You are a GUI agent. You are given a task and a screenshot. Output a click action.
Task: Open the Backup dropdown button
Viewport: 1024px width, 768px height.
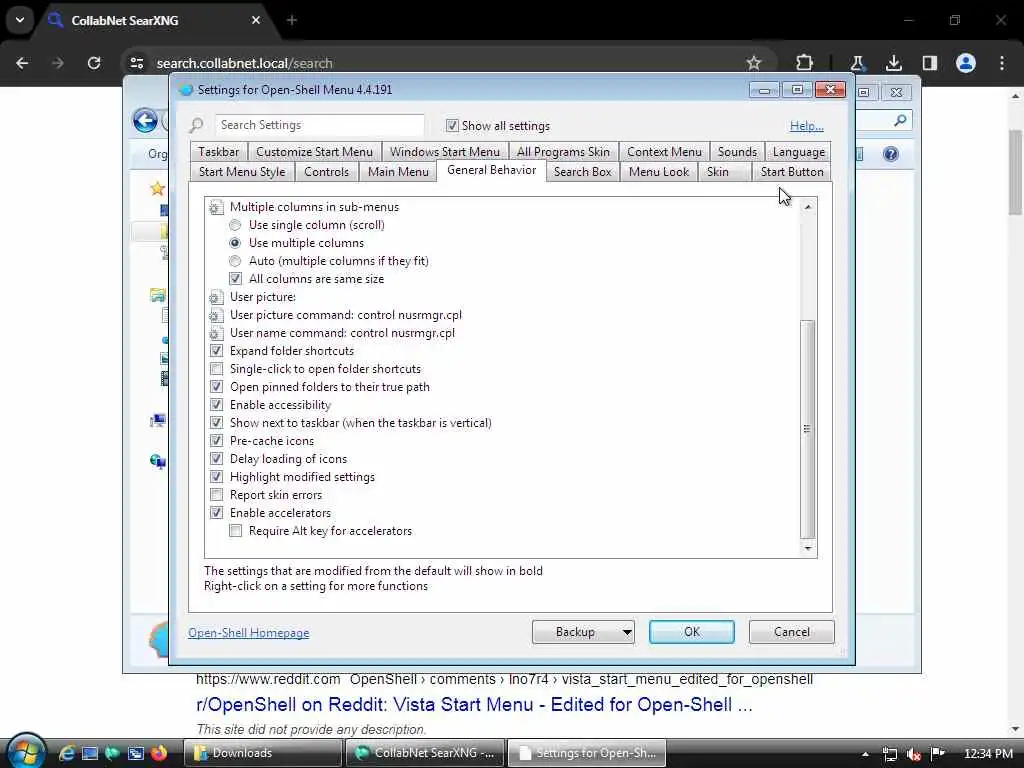[583, 632]
